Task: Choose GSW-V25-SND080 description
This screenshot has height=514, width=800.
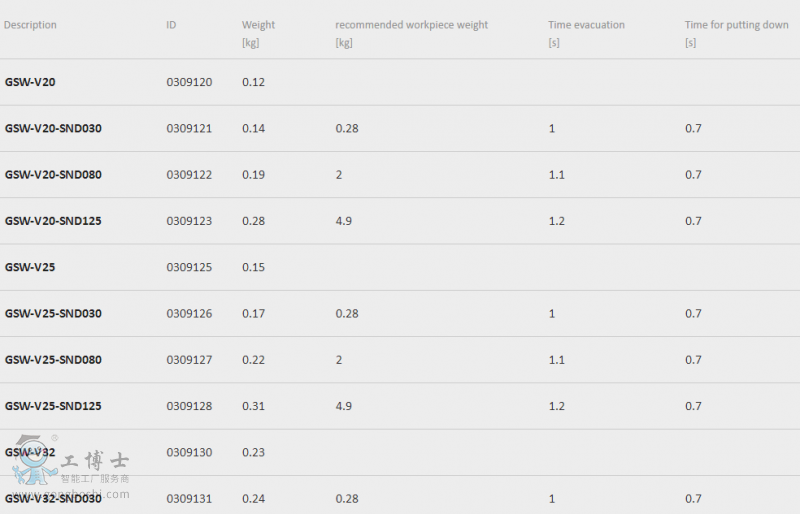Action: [x=53, y=360]
